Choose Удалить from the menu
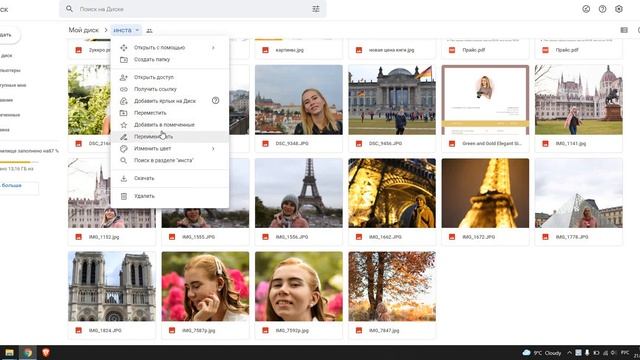 tap(169, 196)
